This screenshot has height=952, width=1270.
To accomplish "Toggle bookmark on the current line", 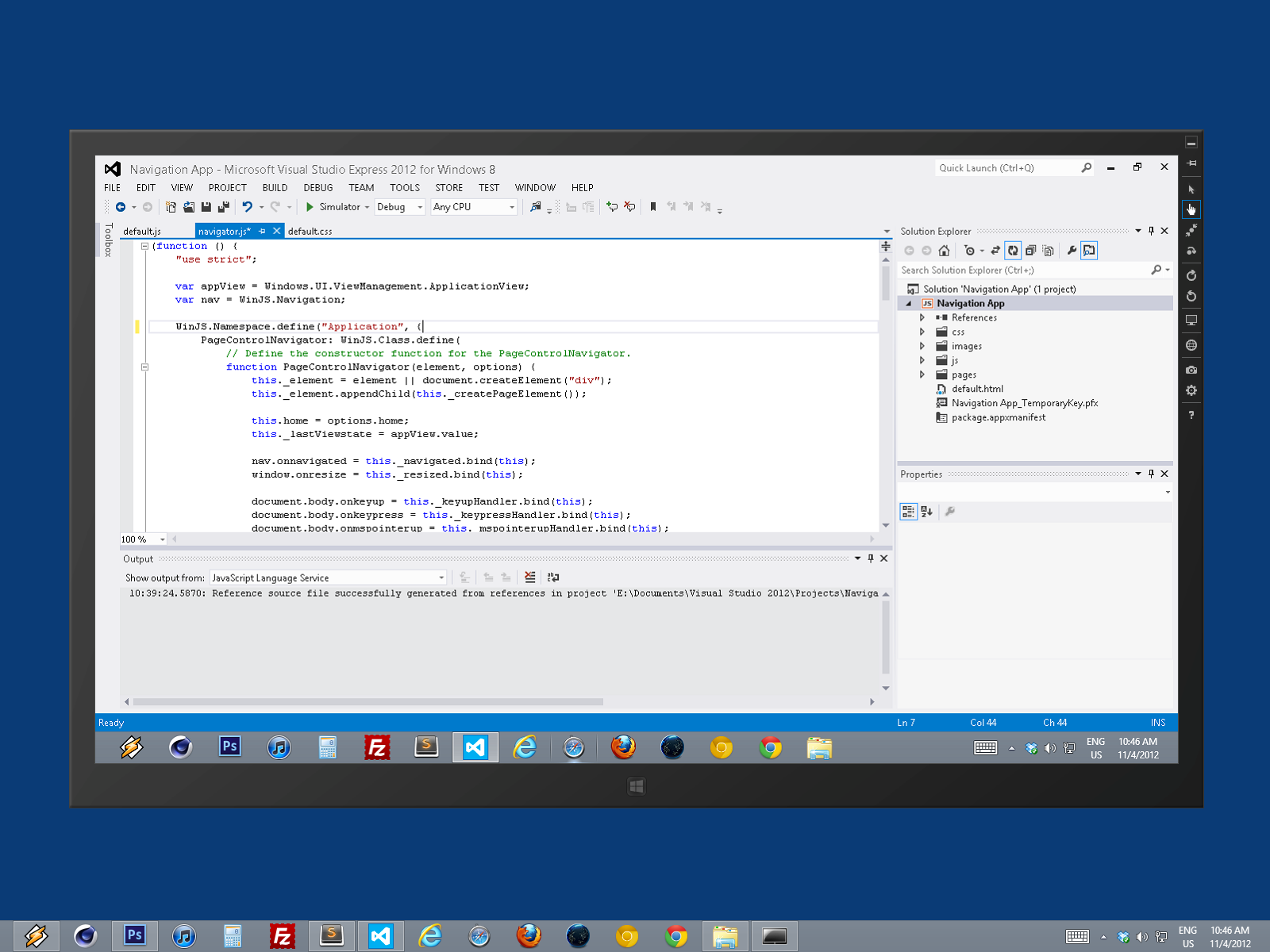I will tap(653, 207).
